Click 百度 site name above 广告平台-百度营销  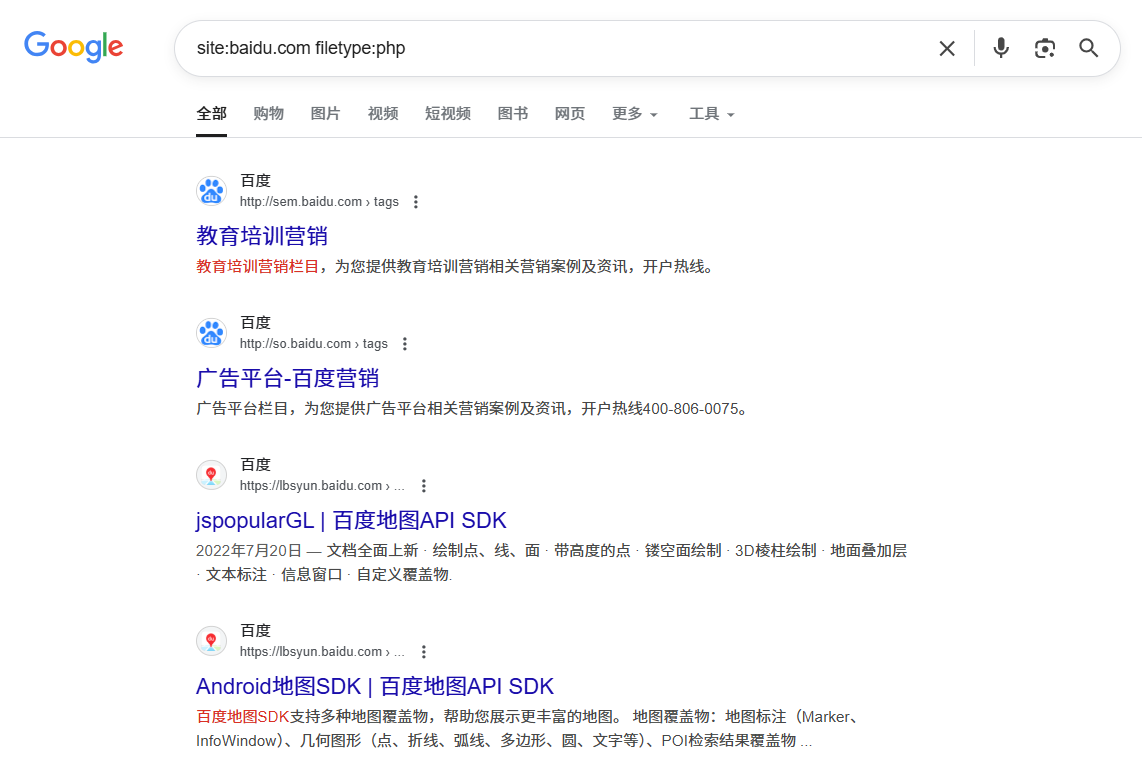256,323
